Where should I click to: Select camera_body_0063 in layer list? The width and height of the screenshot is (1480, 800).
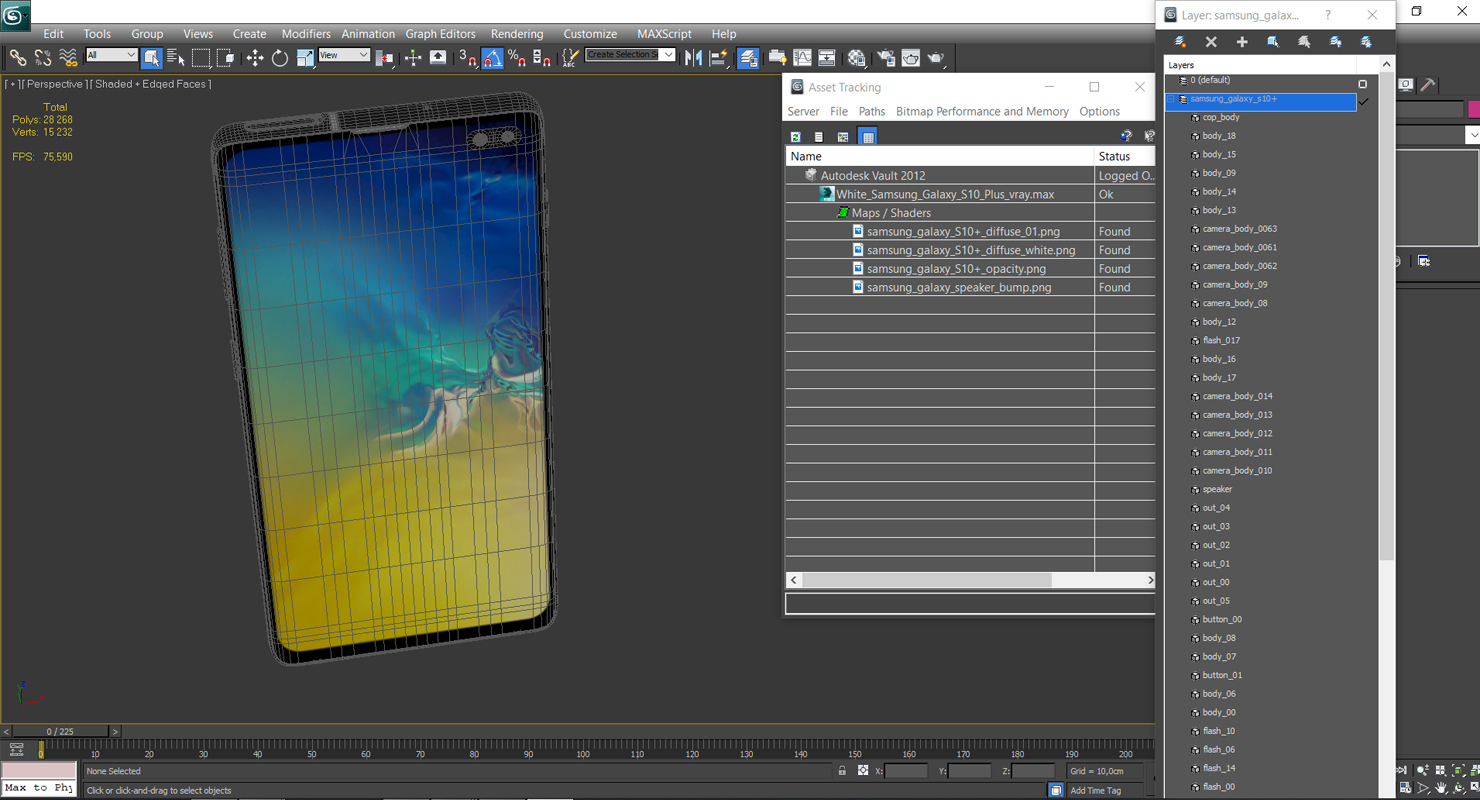[1239, 229]
